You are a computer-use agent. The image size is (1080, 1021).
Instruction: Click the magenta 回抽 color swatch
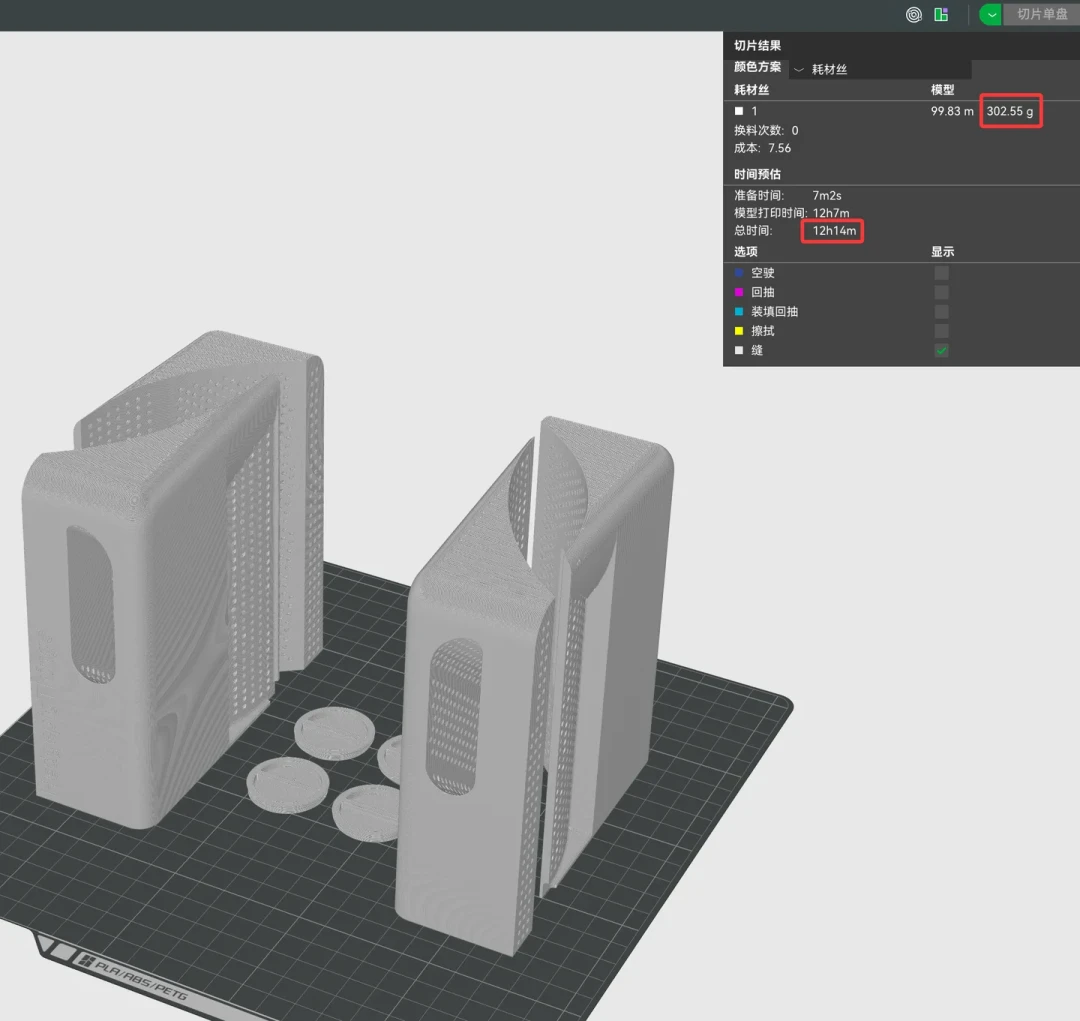[x=739, y=292]
